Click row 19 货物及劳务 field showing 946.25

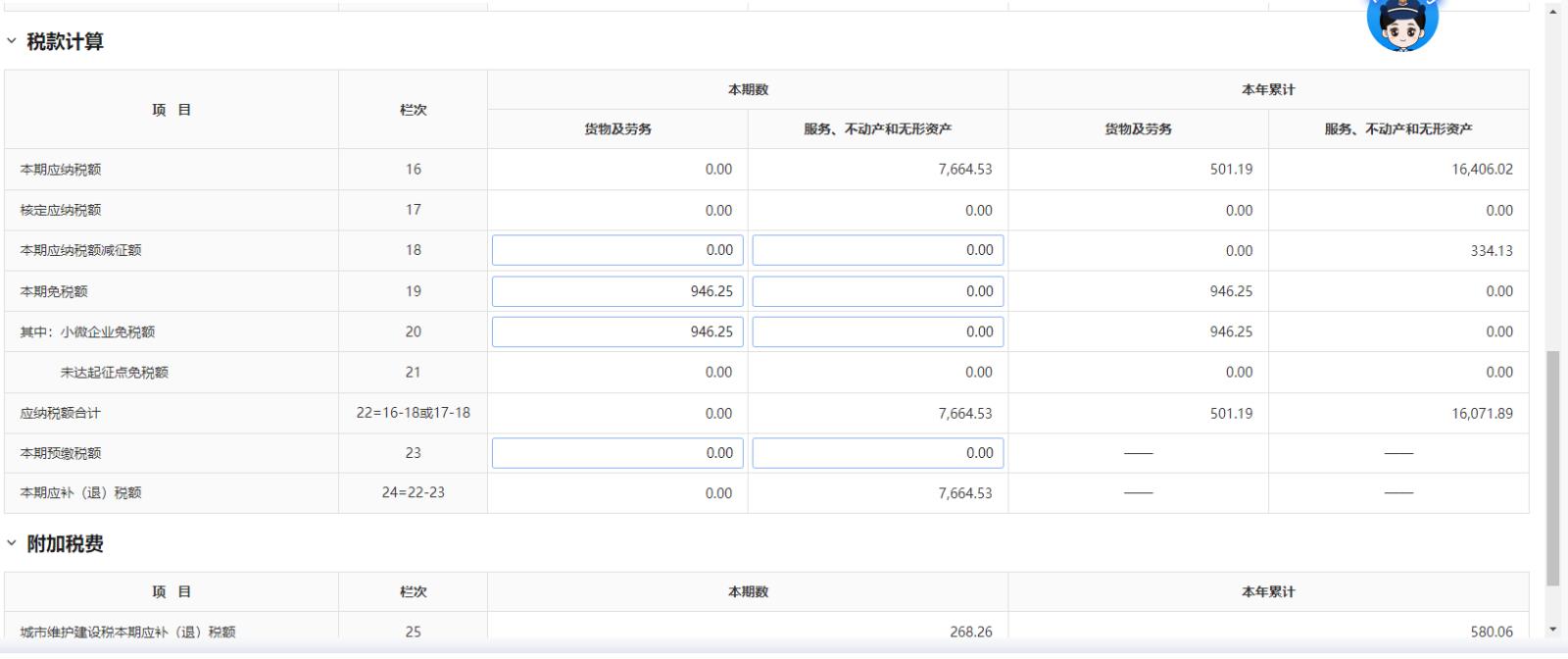point(617,291)
